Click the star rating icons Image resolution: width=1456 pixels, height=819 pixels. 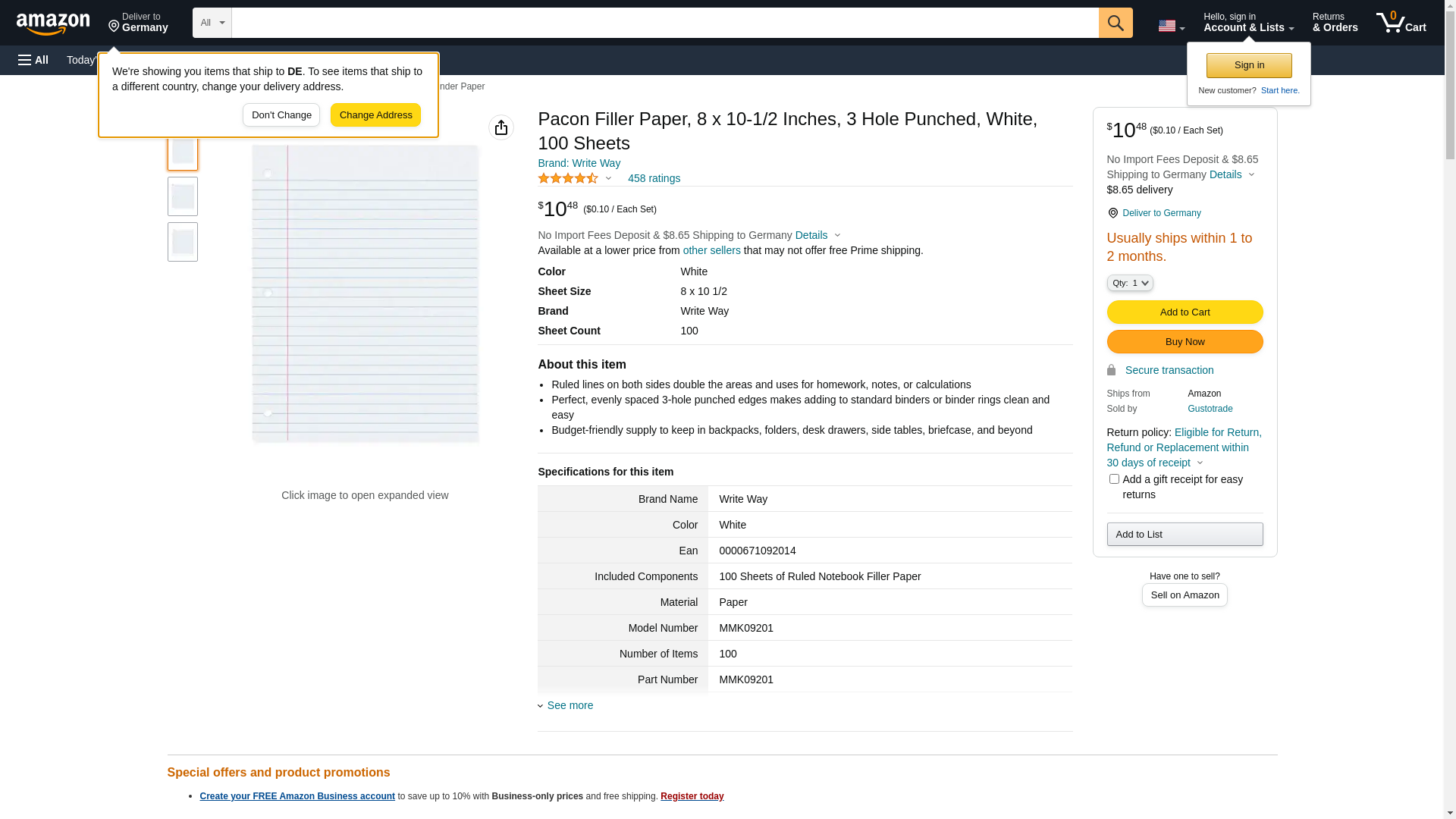pyautogui.click(x=568, y=178)
